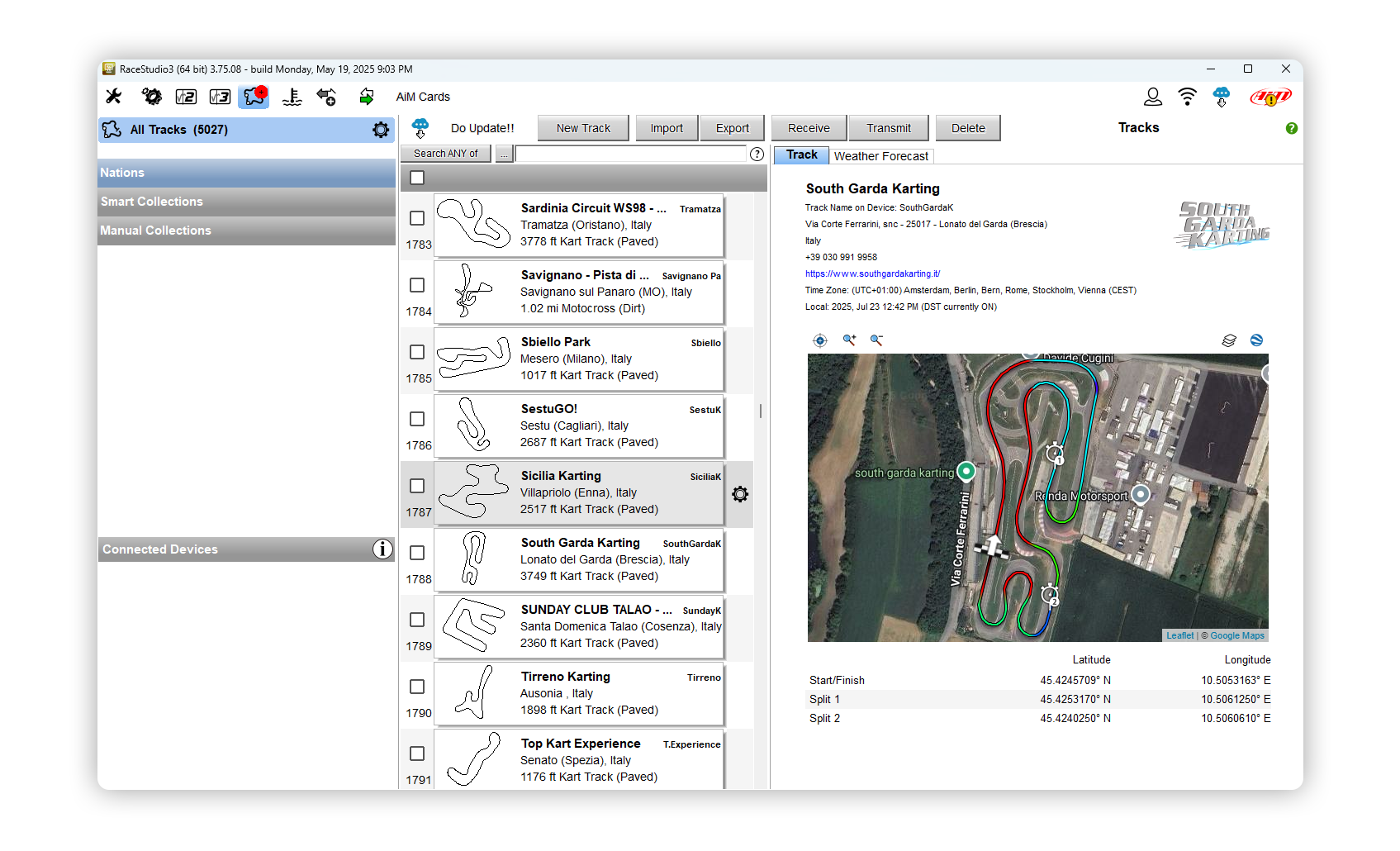Open device configuration gear-wrench icon
This screenshot has width=1400, height=851.
(151, 97)
